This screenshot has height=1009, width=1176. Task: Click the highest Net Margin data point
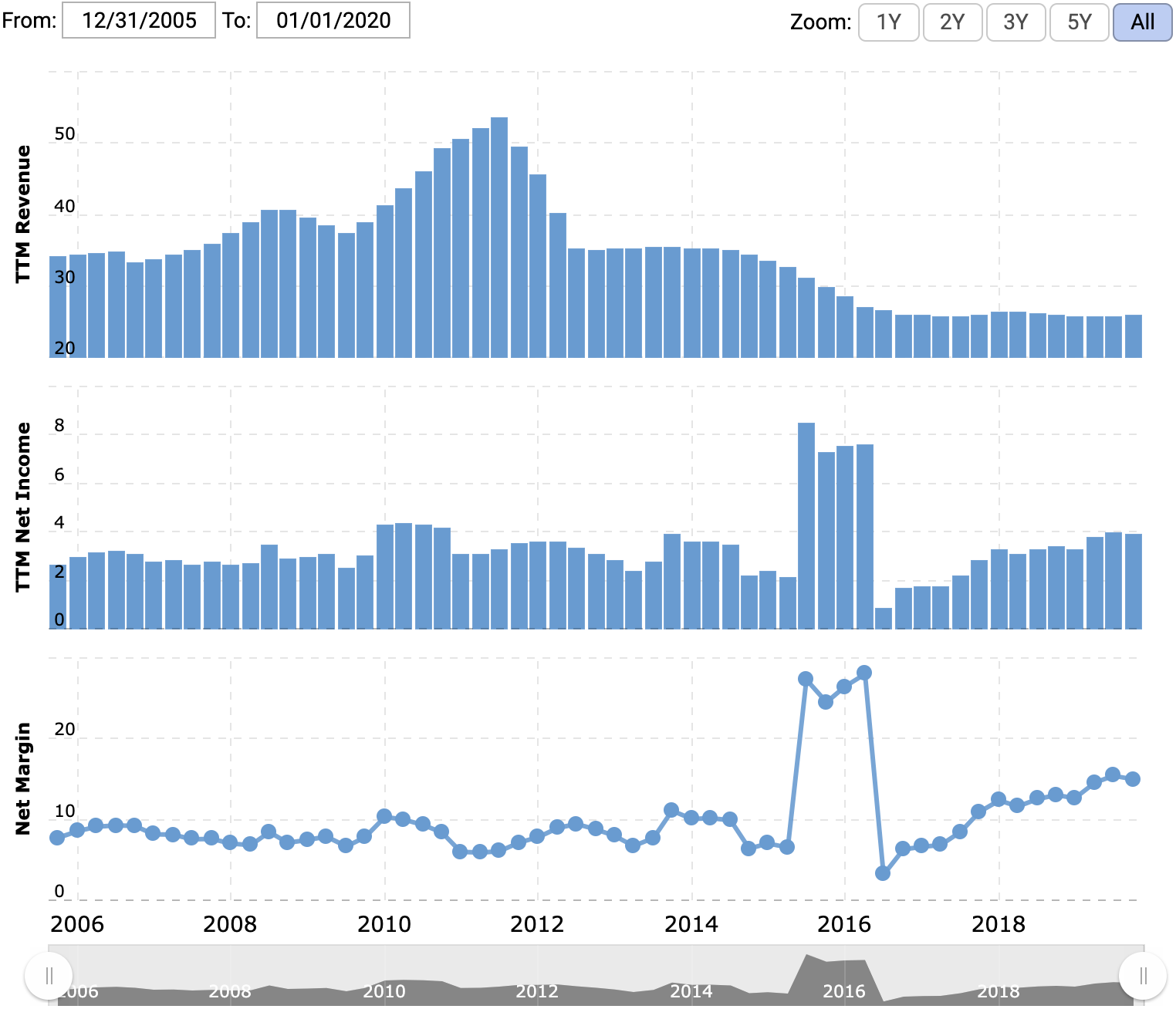(864, 673)
